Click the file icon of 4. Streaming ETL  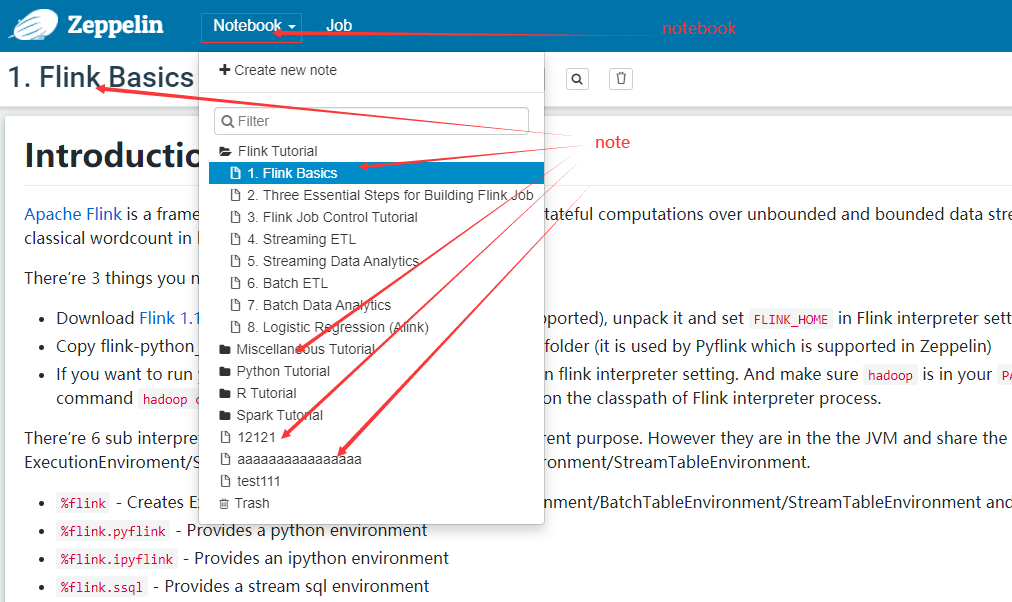(236, 239)
